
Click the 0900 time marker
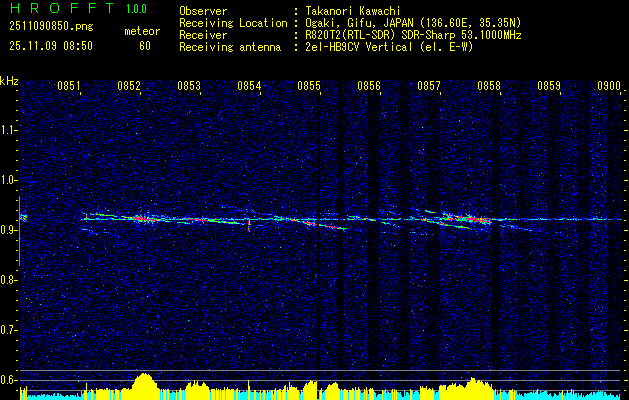[x=609, y=86]
